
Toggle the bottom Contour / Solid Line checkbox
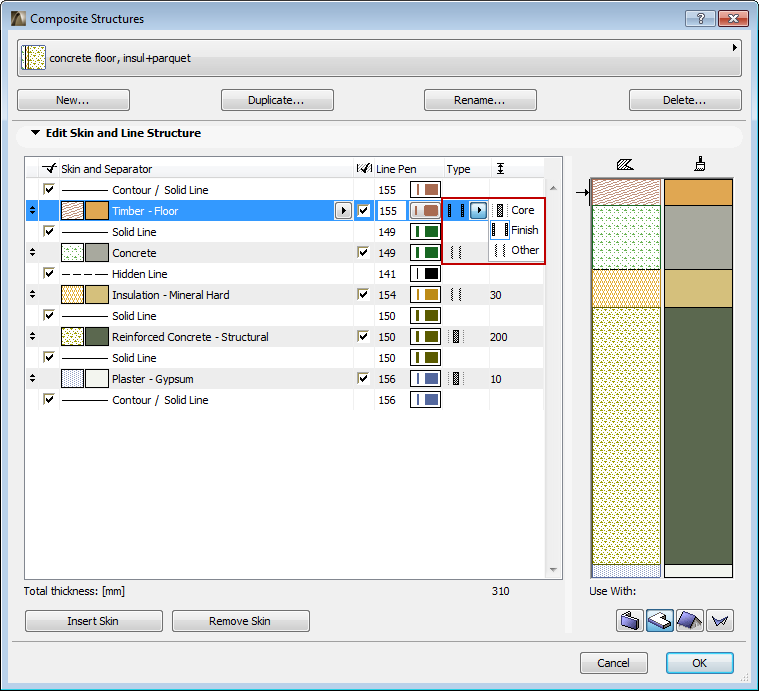(x=49, y=400)
